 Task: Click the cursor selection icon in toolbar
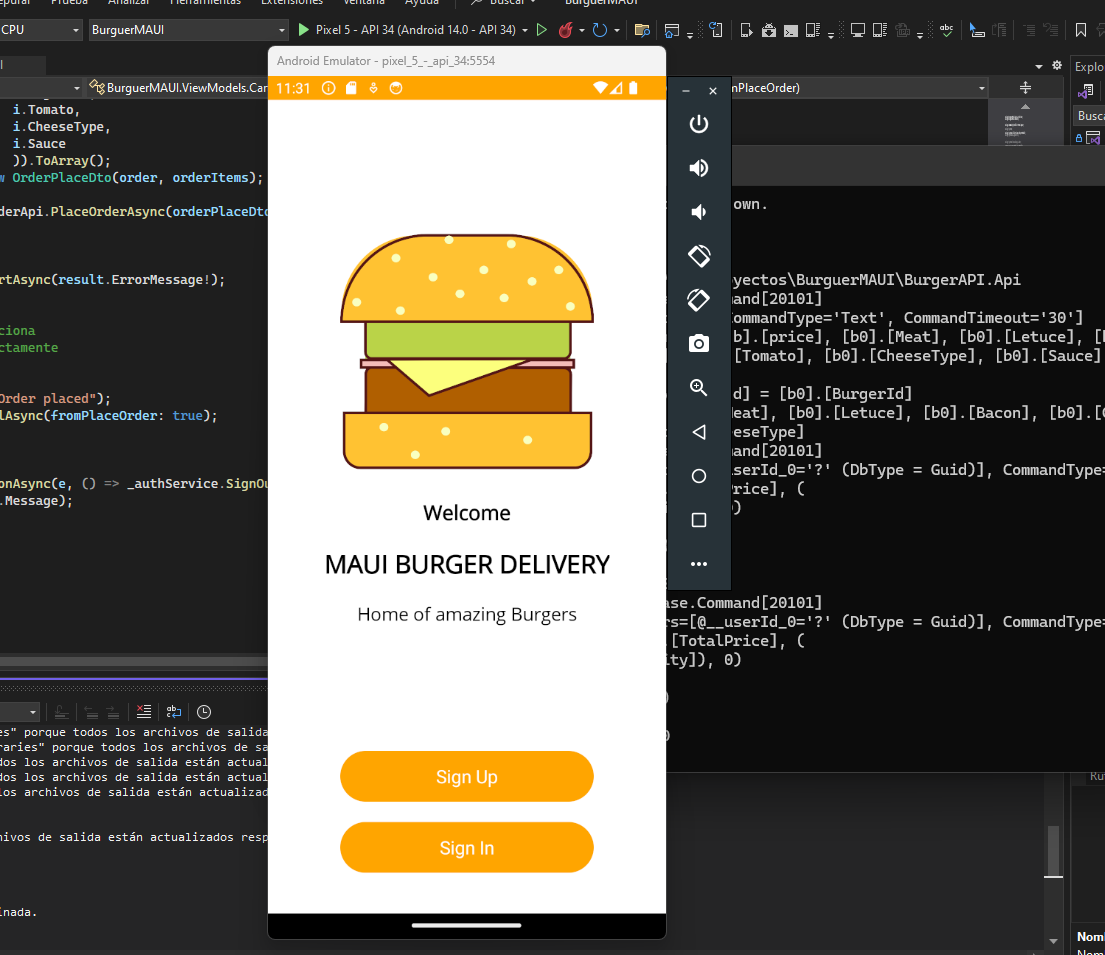pyautogui.click(x=977, y=30)
